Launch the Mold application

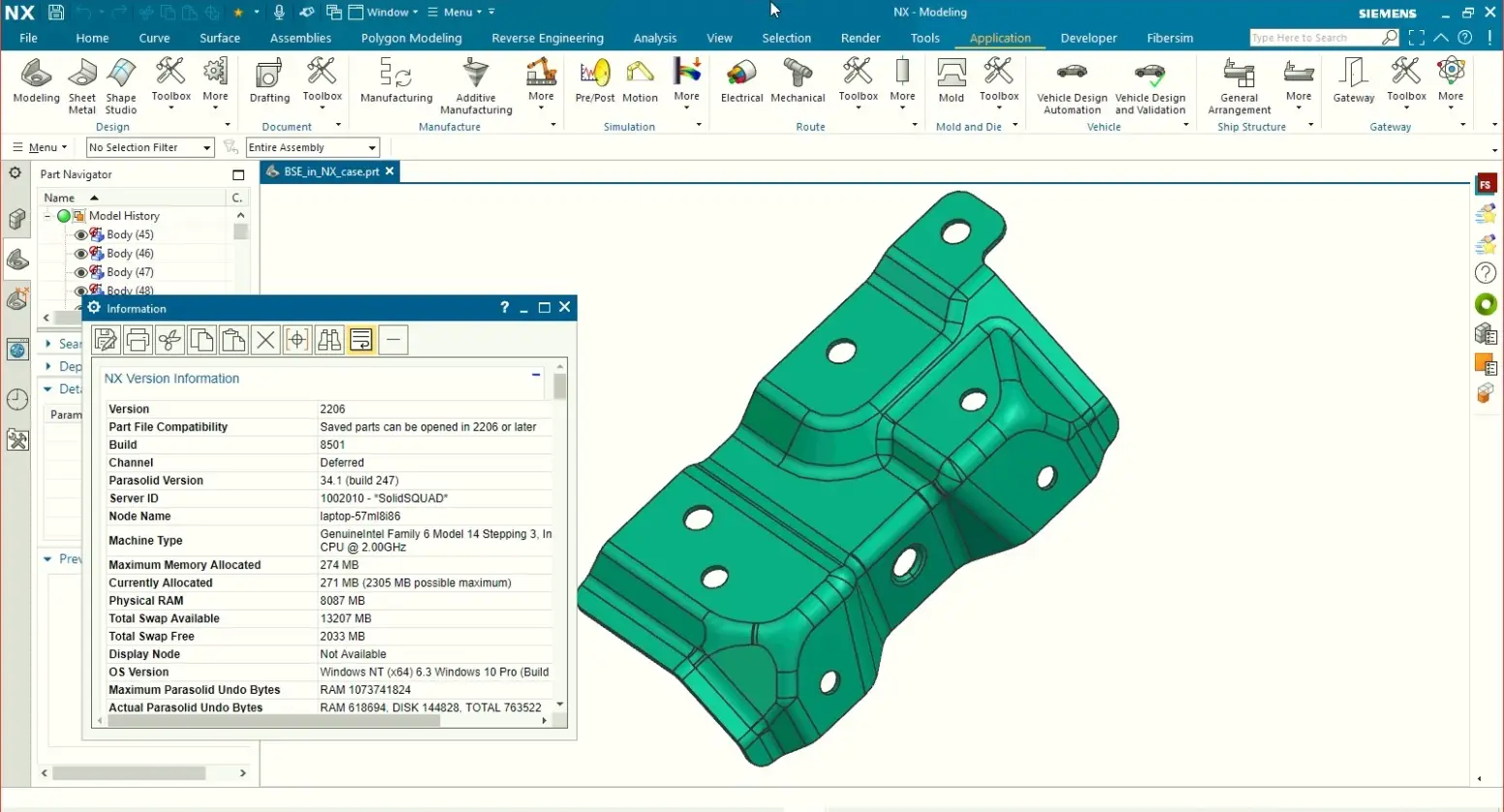click(x=952, y=80)
